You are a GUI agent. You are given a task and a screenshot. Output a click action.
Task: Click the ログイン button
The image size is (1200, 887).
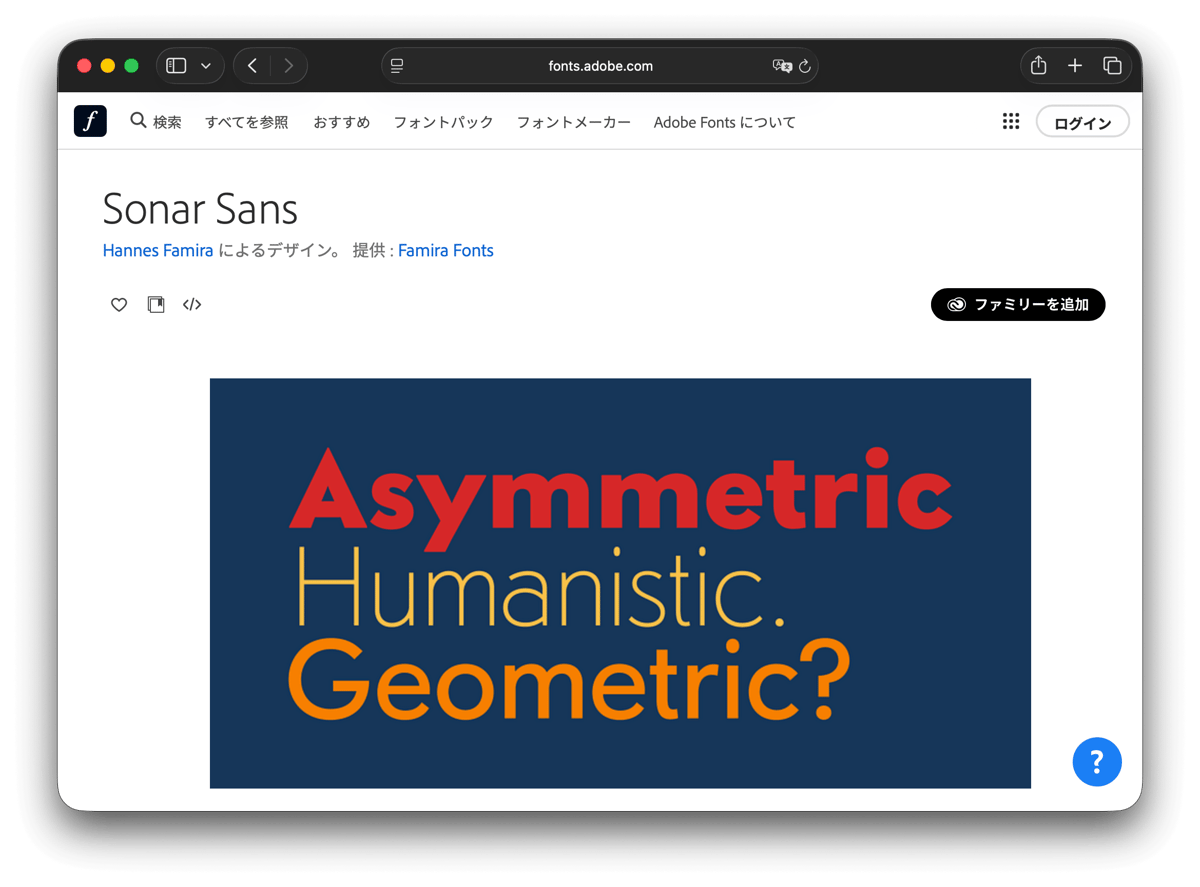1083,122
